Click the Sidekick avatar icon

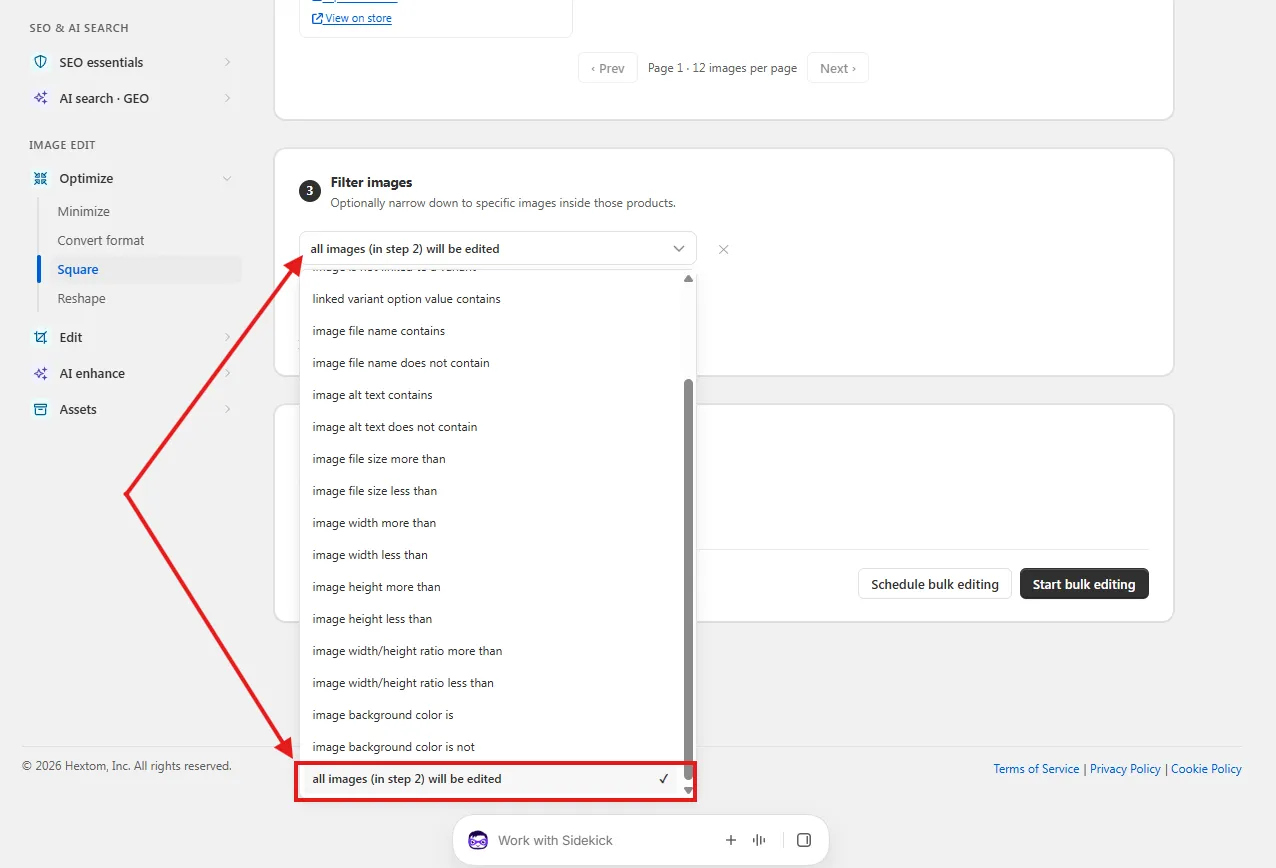tap(478, 840)
